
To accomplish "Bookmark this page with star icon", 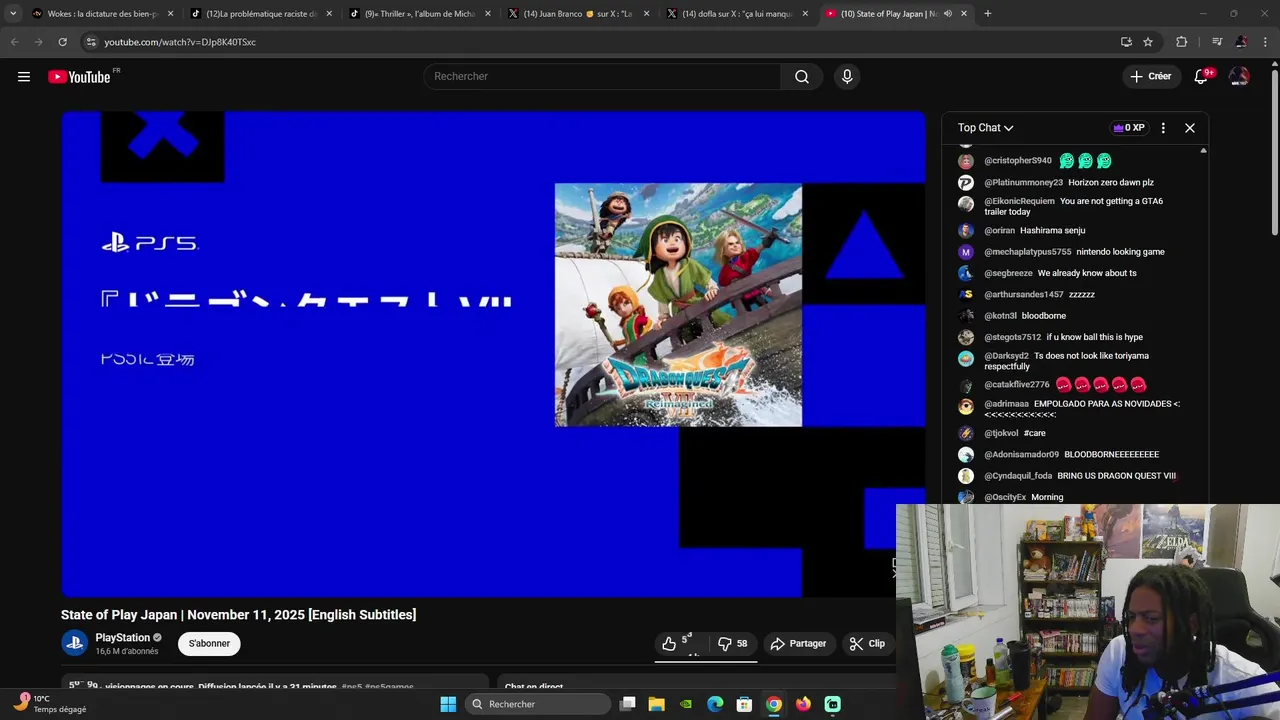I will pos(1148,42).
